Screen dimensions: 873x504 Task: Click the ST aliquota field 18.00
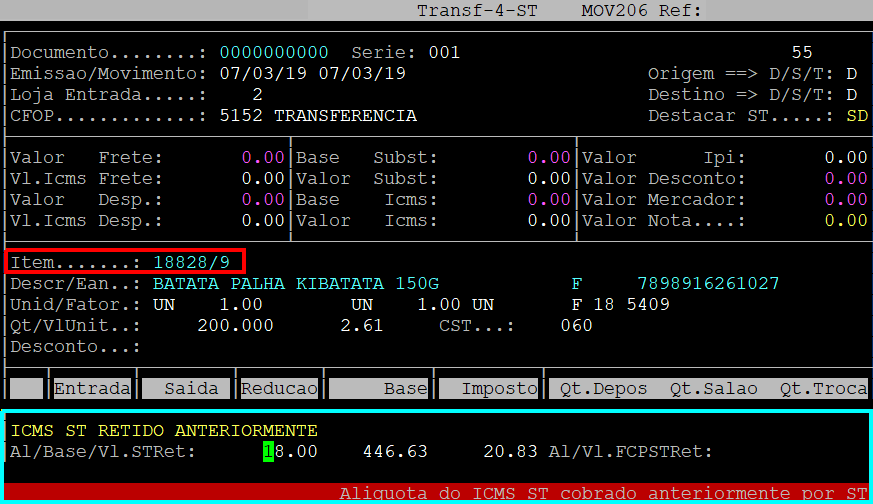[x=290, y=452]
